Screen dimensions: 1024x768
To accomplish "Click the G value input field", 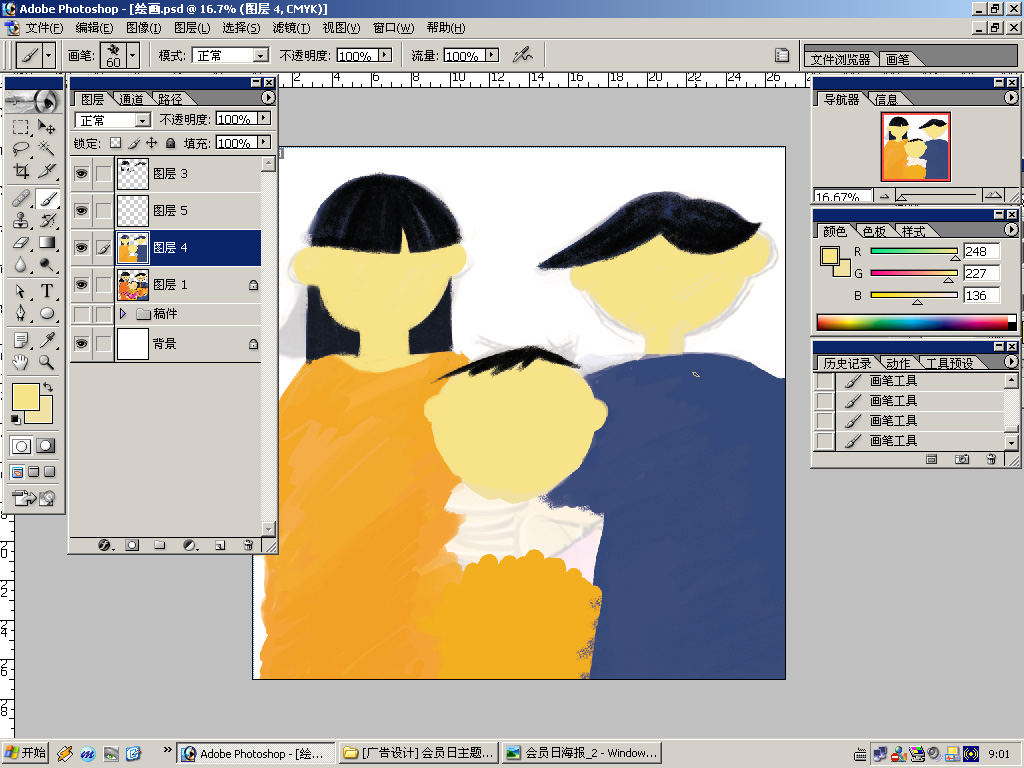I will coord(981,274).
